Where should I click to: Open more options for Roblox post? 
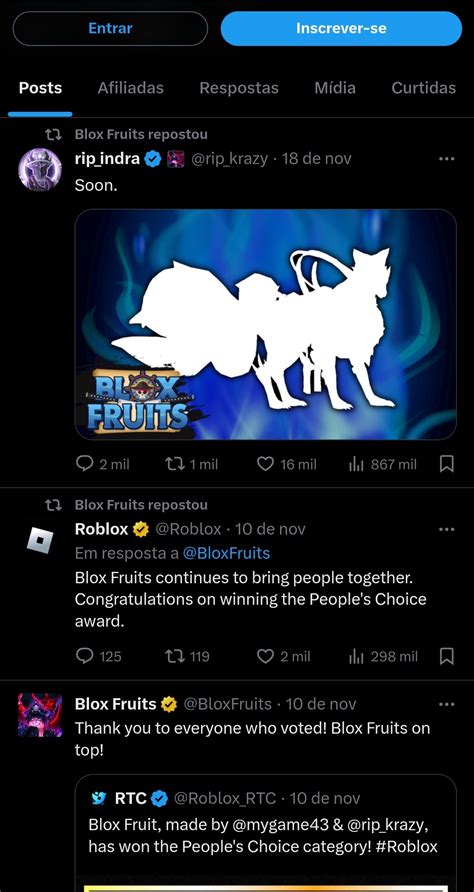point(447,529)
